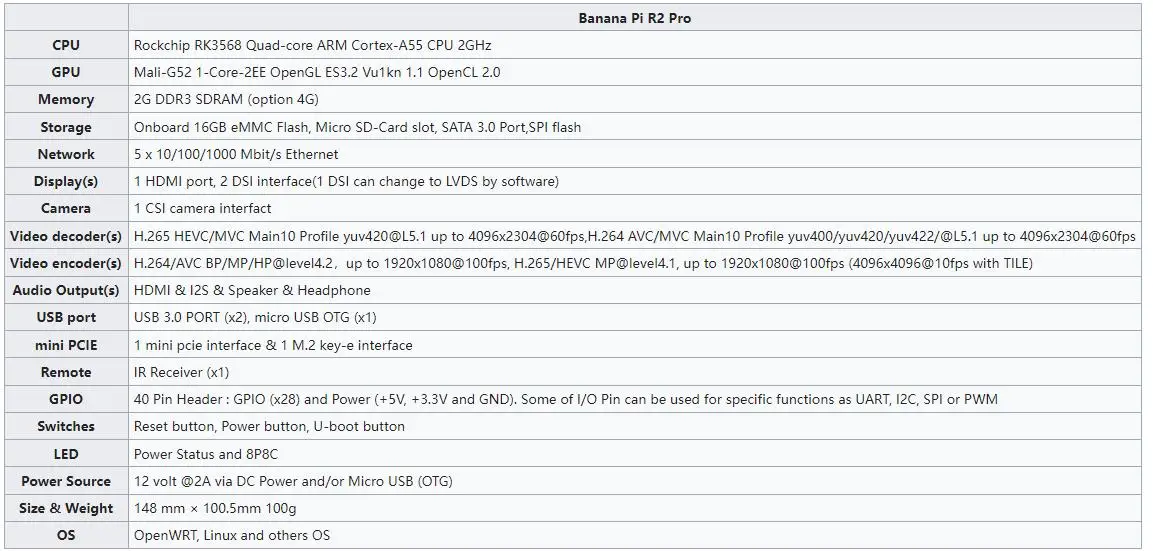
Task: Click the 'Video encoder(s)' row label
Action: 66,263
